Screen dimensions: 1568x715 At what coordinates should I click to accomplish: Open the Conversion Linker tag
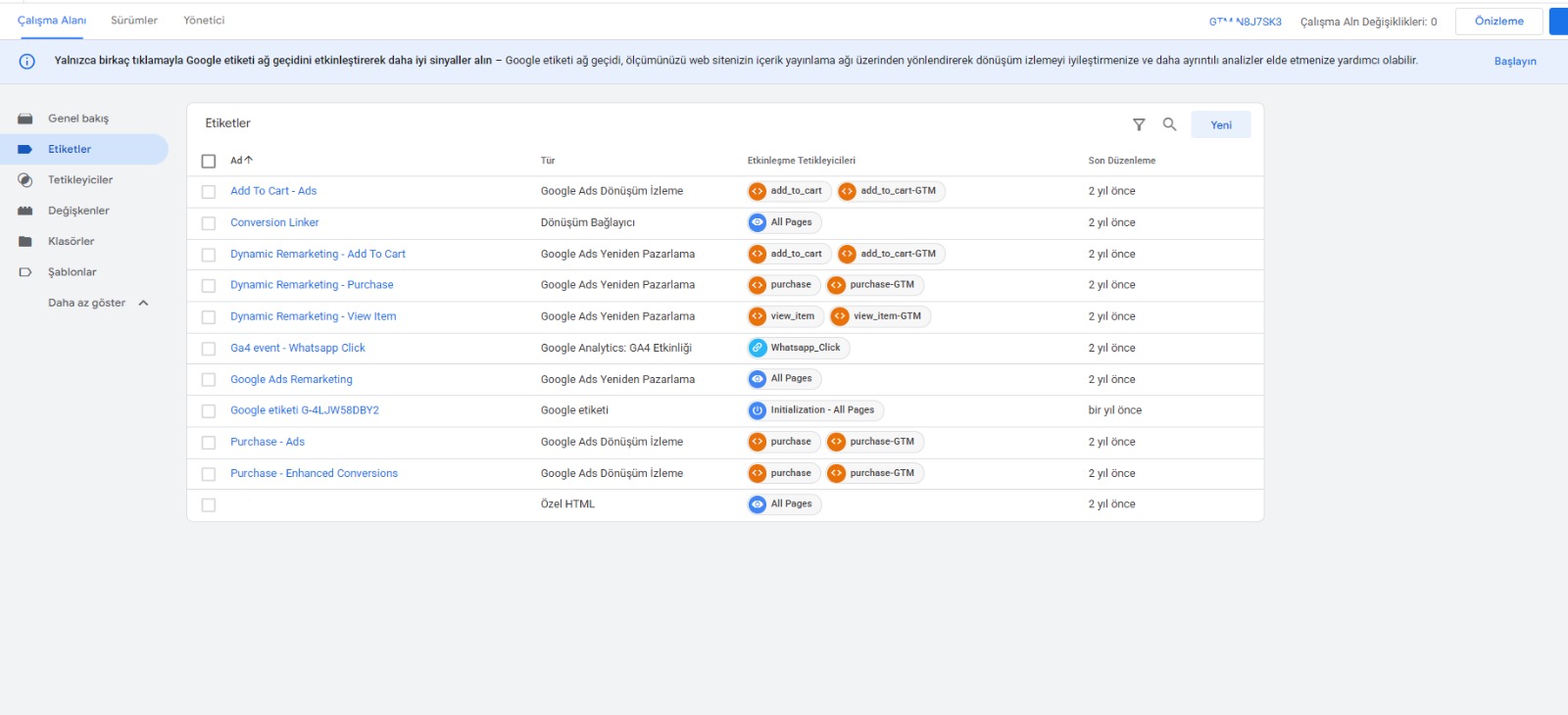pyautogui.click(x=274, y=222)
